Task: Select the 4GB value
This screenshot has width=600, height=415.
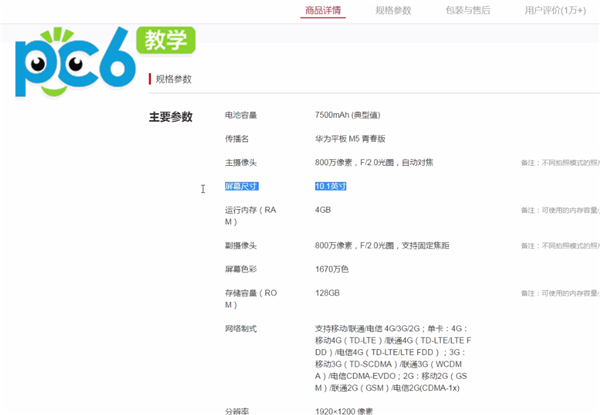Action: coord(323,210)
